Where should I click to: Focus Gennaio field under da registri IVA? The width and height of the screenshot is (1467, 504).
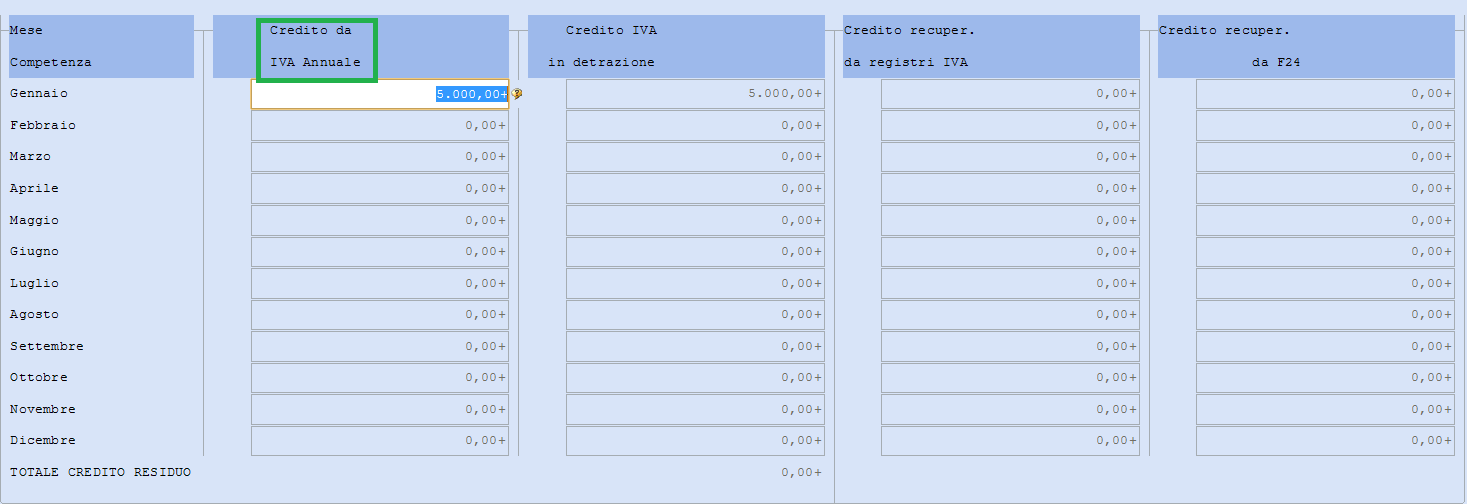(1010, 94)
